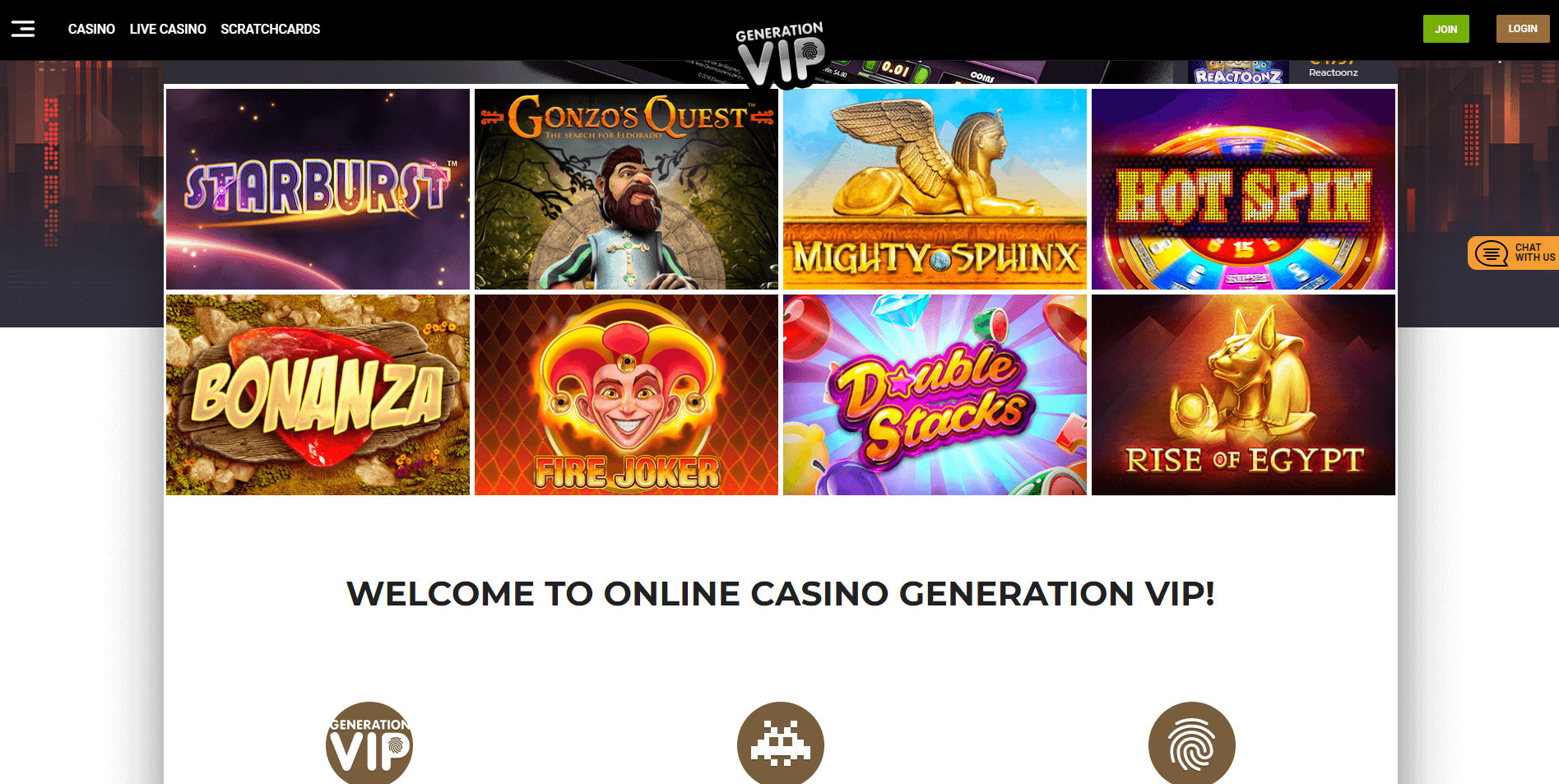The image size is (1559, 784).
Task: Click the brown Generation VIP circle icon
Action: (x=369, y=743)
